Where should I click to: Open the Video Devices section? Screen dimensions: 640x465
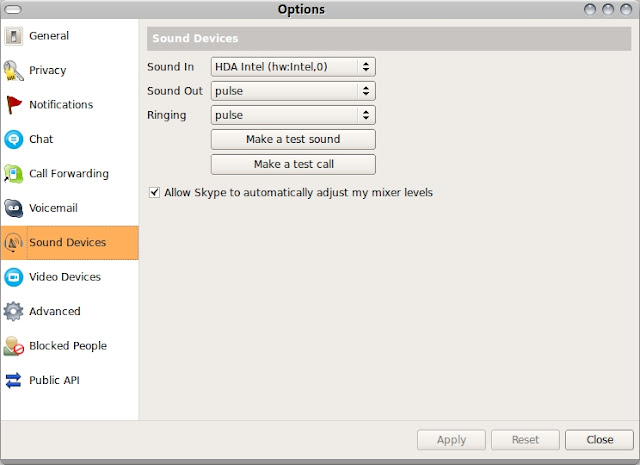click(x=70, y=277)
